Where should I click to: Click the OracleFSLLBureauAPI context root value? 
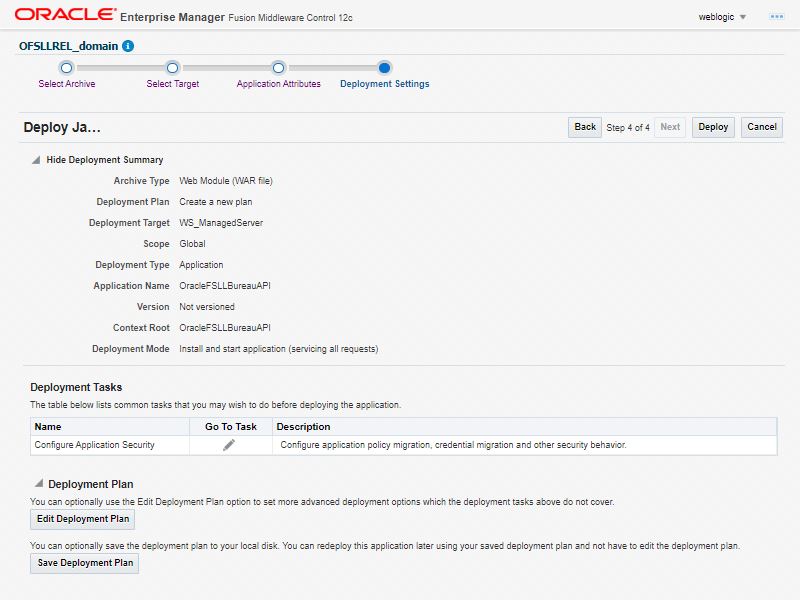pyautogui.click(x=224, y=328)
